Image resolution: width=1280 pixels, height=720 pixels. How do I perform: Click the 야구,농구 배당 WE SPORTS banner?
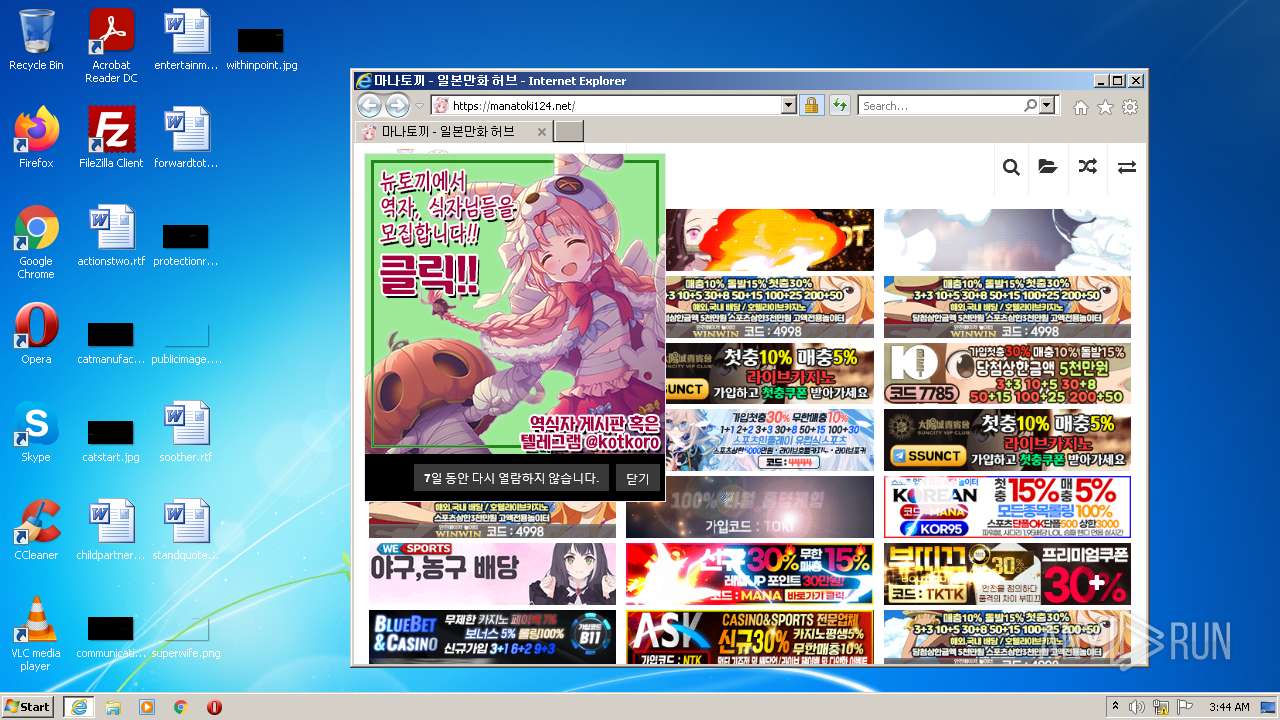(492, 573)
